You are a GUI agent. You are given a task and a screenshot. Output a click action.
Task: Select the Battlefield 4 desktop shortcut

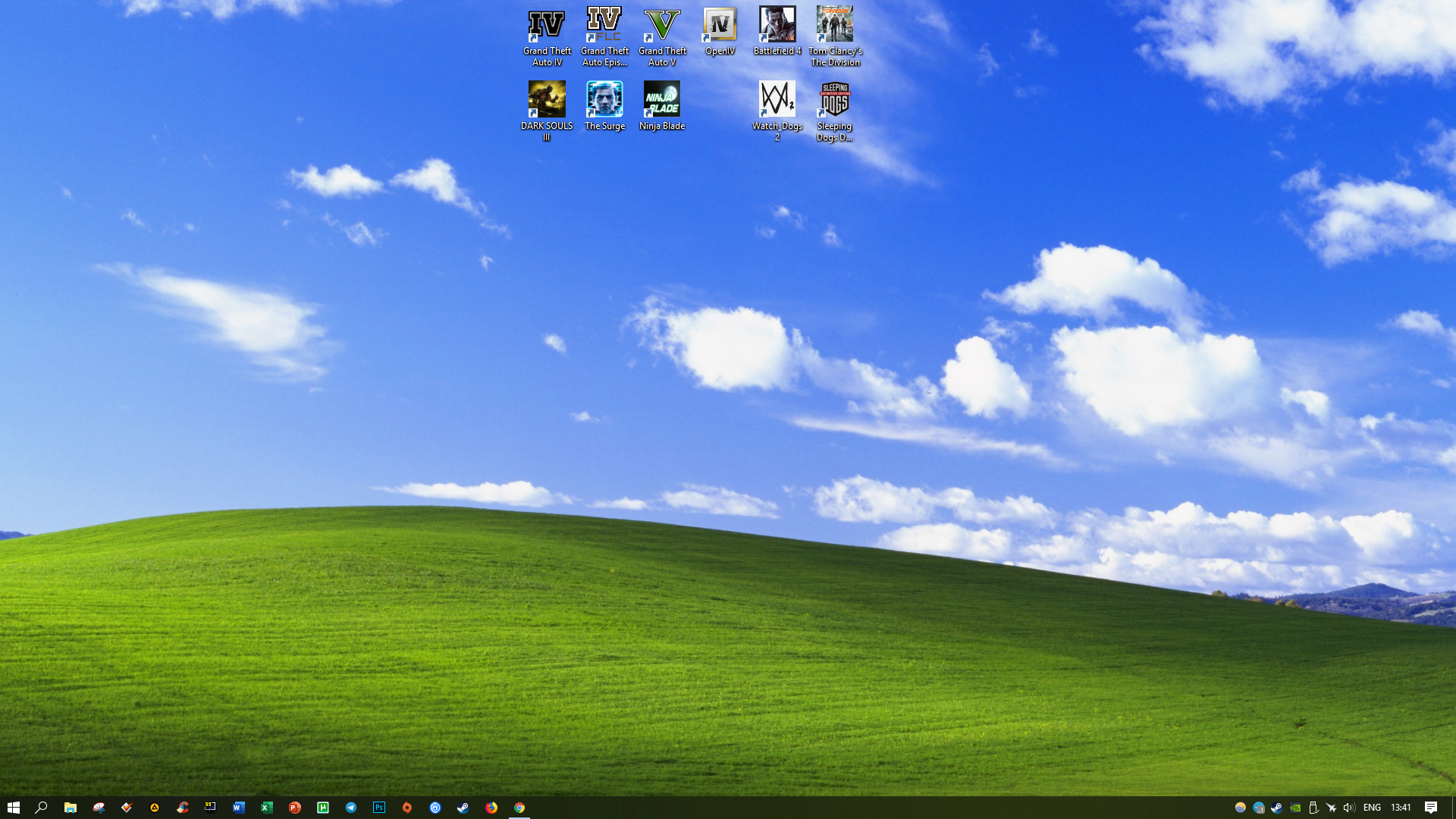777,31
